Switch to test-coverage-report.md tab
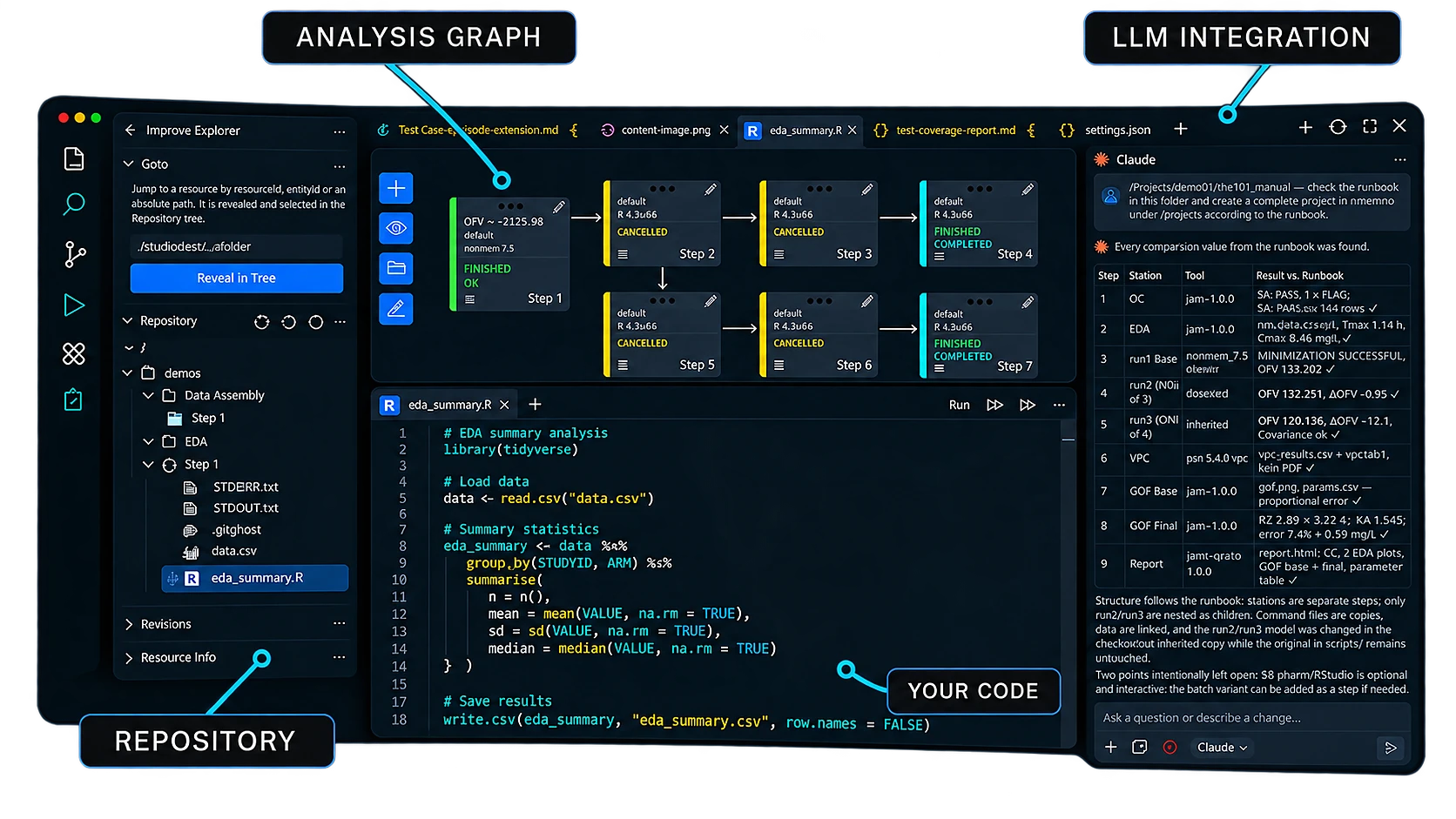 [x=954, y=130]
